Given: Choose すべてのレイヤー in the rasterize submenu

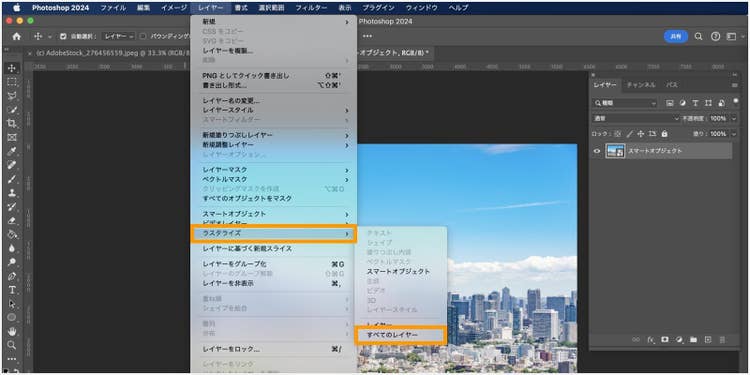Looking at the screenshot, I should (x=401, y=335).
